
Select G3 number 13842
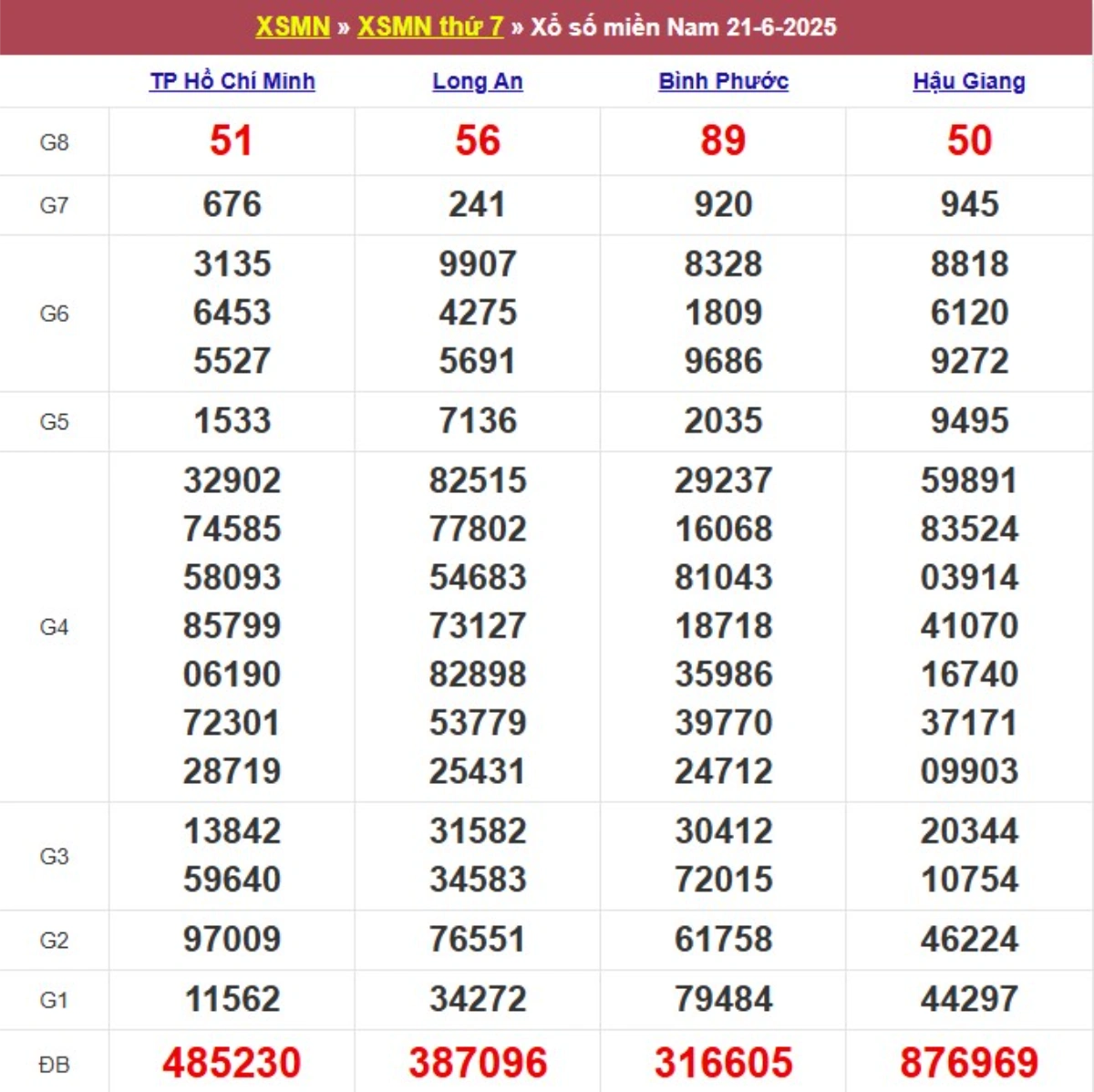(x=232, y=831)
